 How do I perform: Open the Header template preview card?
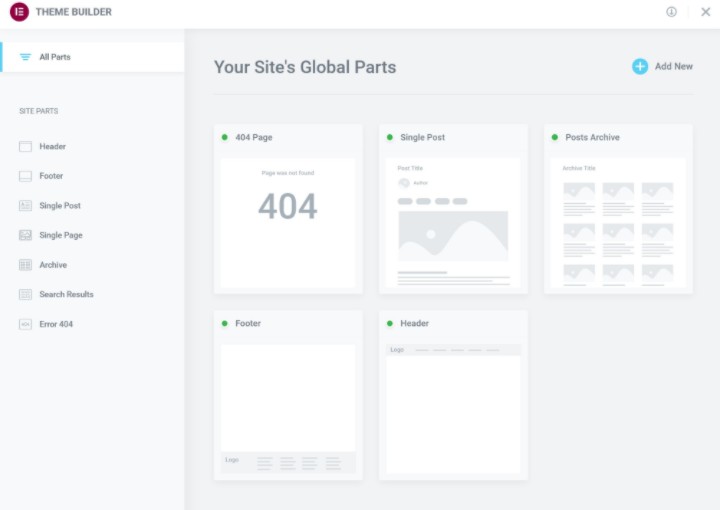tap(453, 408)
